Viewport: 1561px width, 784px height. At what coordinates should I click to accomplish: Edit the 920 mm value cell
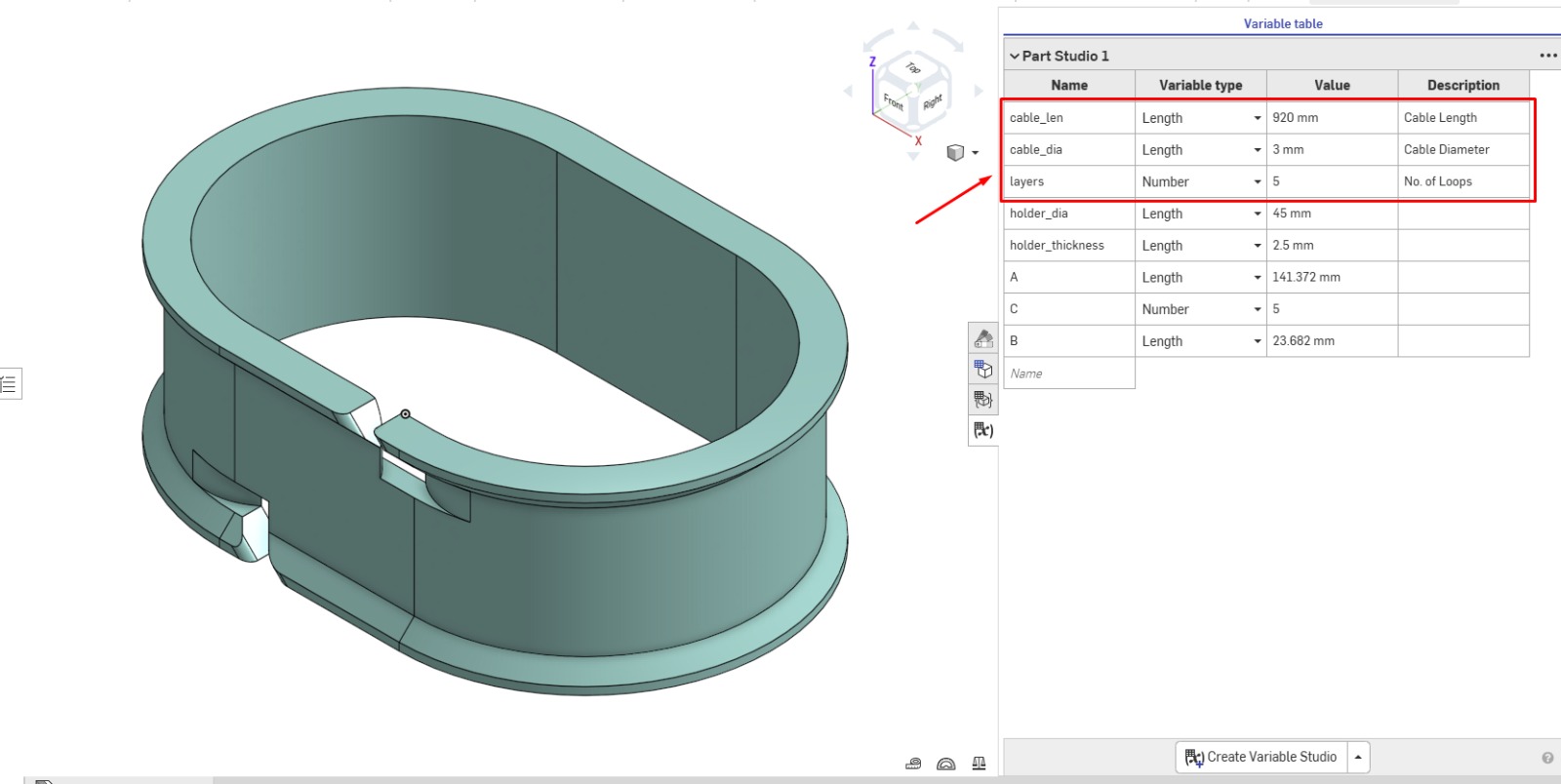(1332, 118)
